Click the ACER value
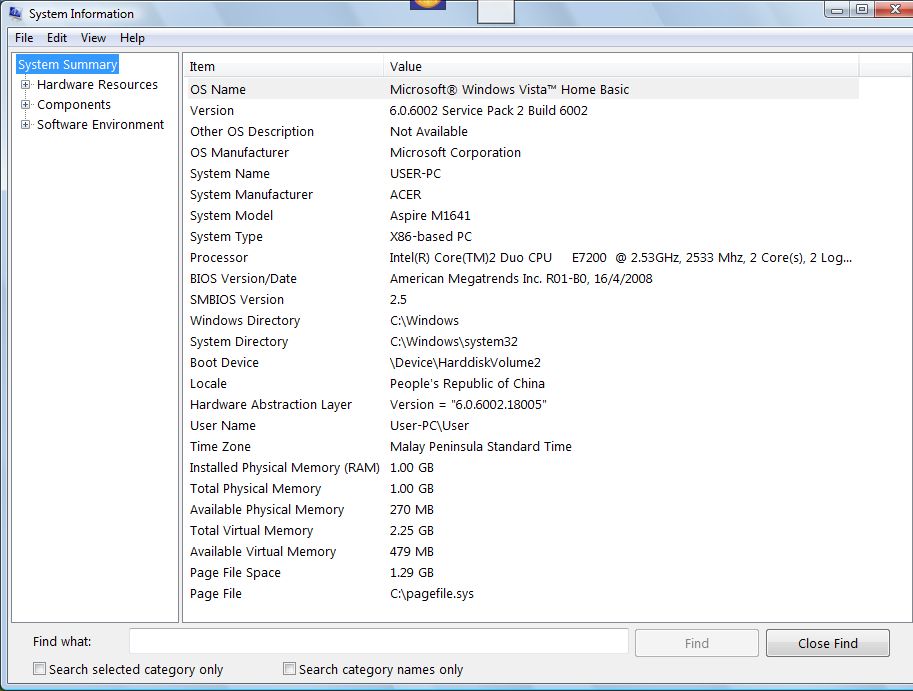Screen dimensions: 913x691 (405, 194)
